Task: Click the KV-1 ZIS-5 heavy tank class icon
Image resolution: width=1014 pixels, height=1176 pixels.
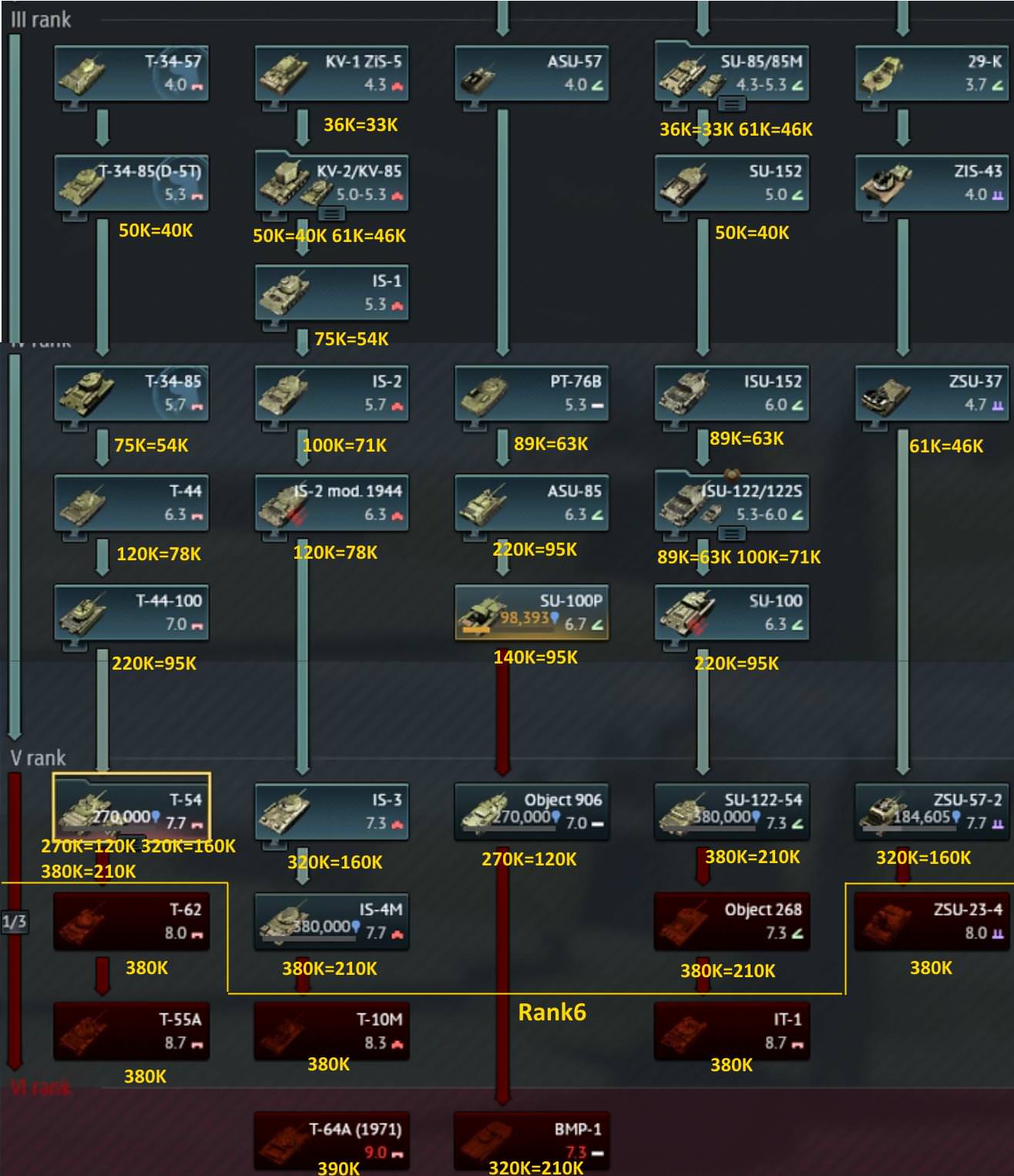Action: (x=398, y=86)
